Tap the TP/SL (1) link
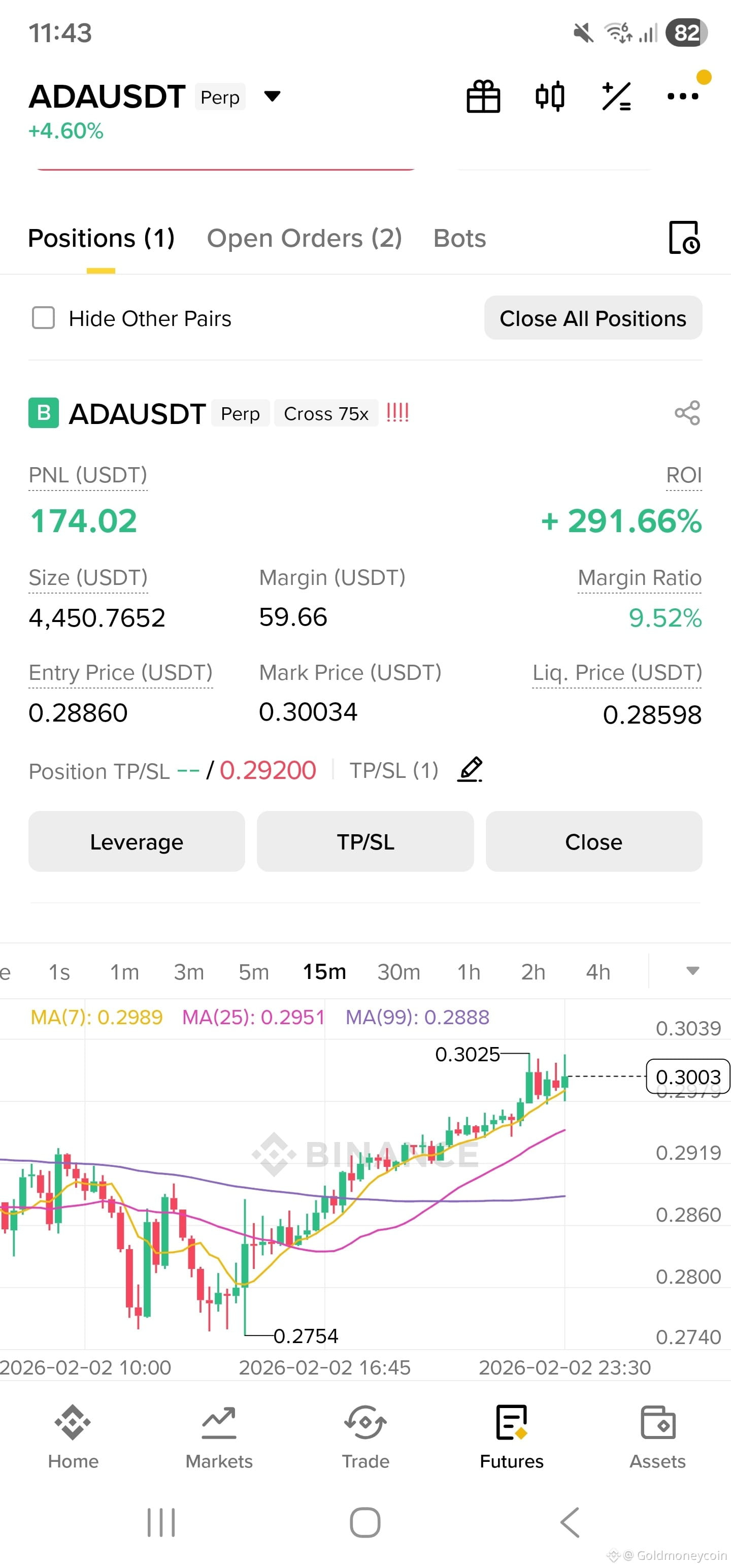Screen dimensions: 731x1568 point(394,771)
